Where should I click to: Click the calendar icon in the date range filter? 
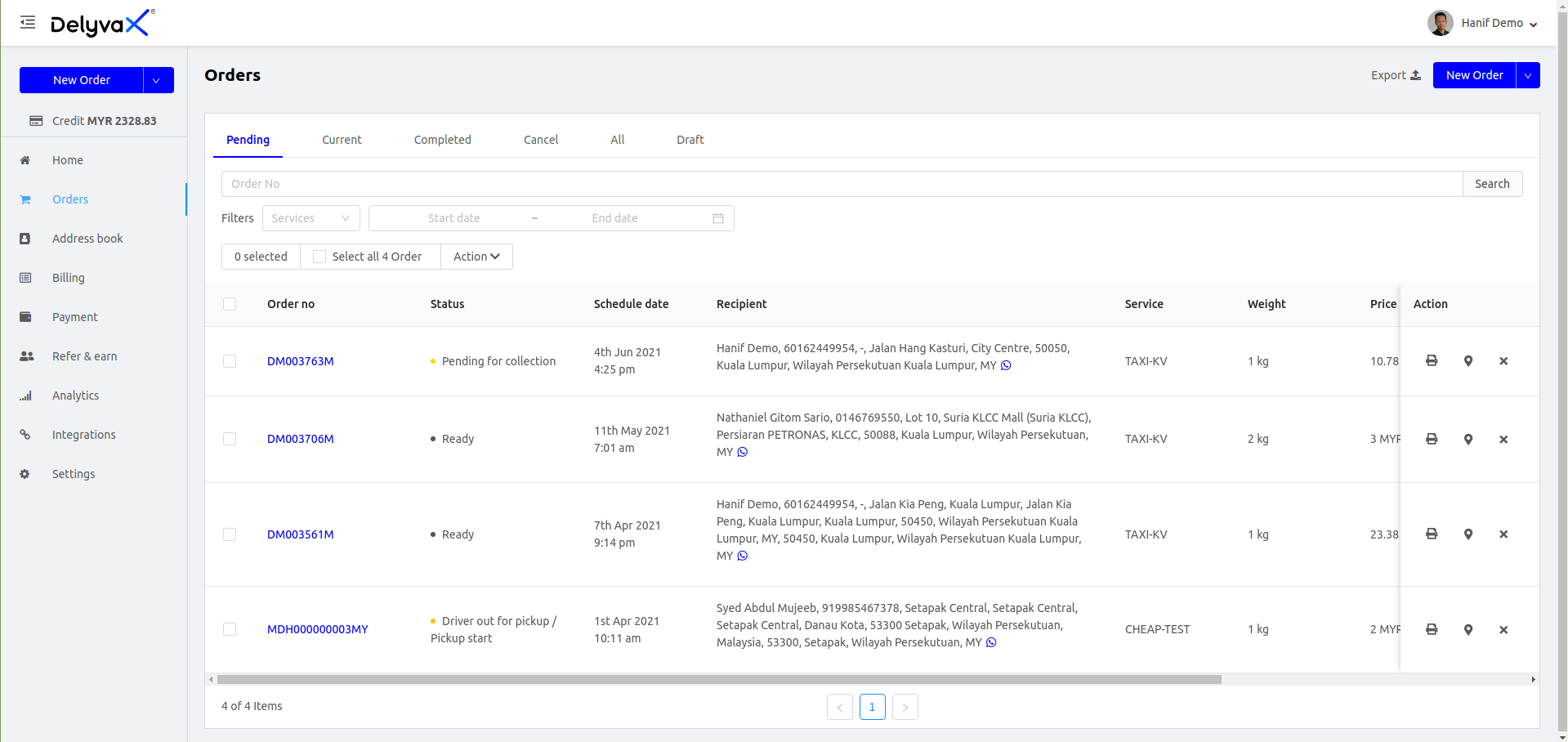(x=717, y=218)
